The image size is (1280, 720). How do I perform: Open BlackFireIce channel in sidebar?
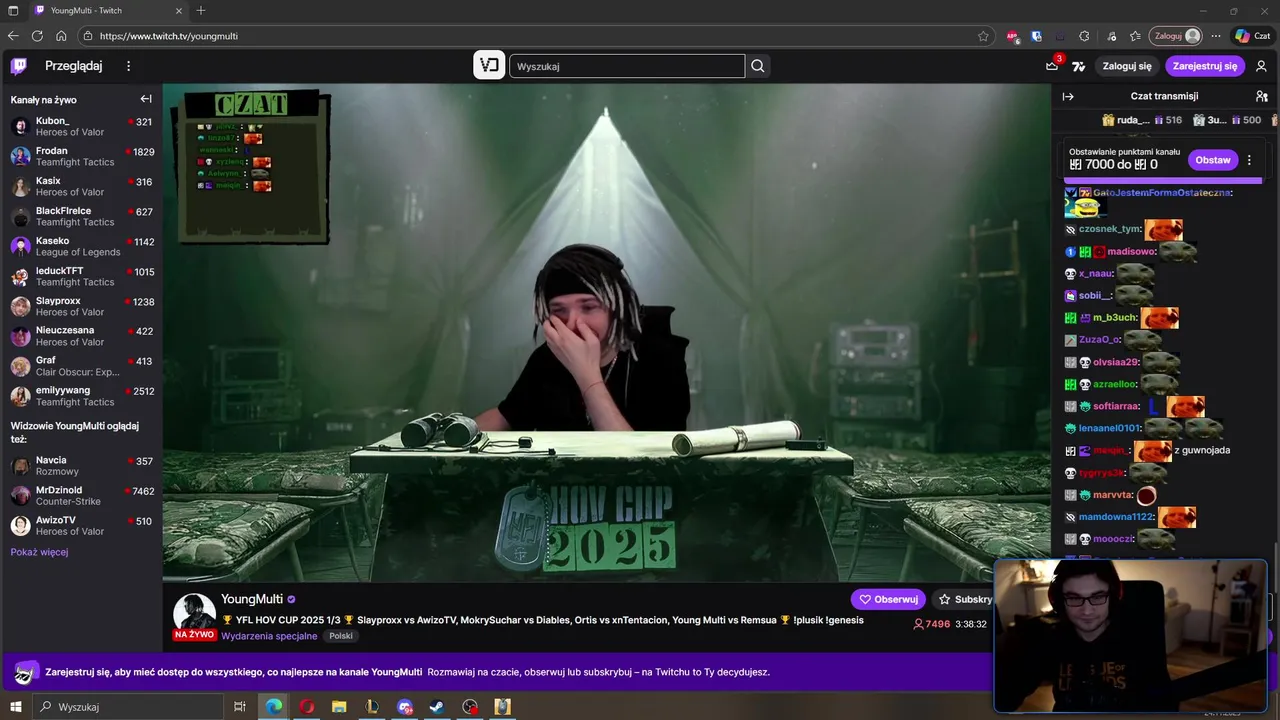[81, 217]
